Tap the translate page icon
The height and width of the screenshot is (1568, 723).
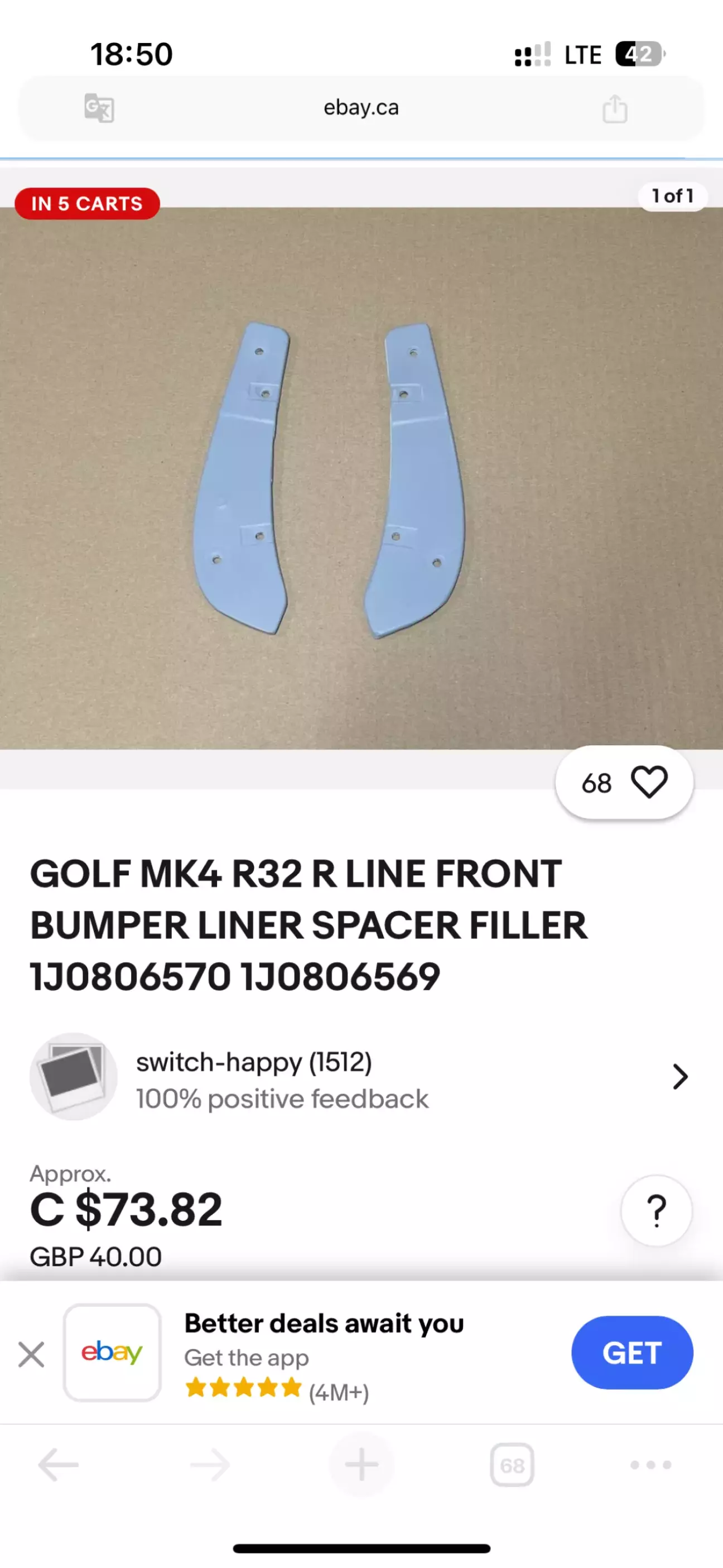point(99,108)
